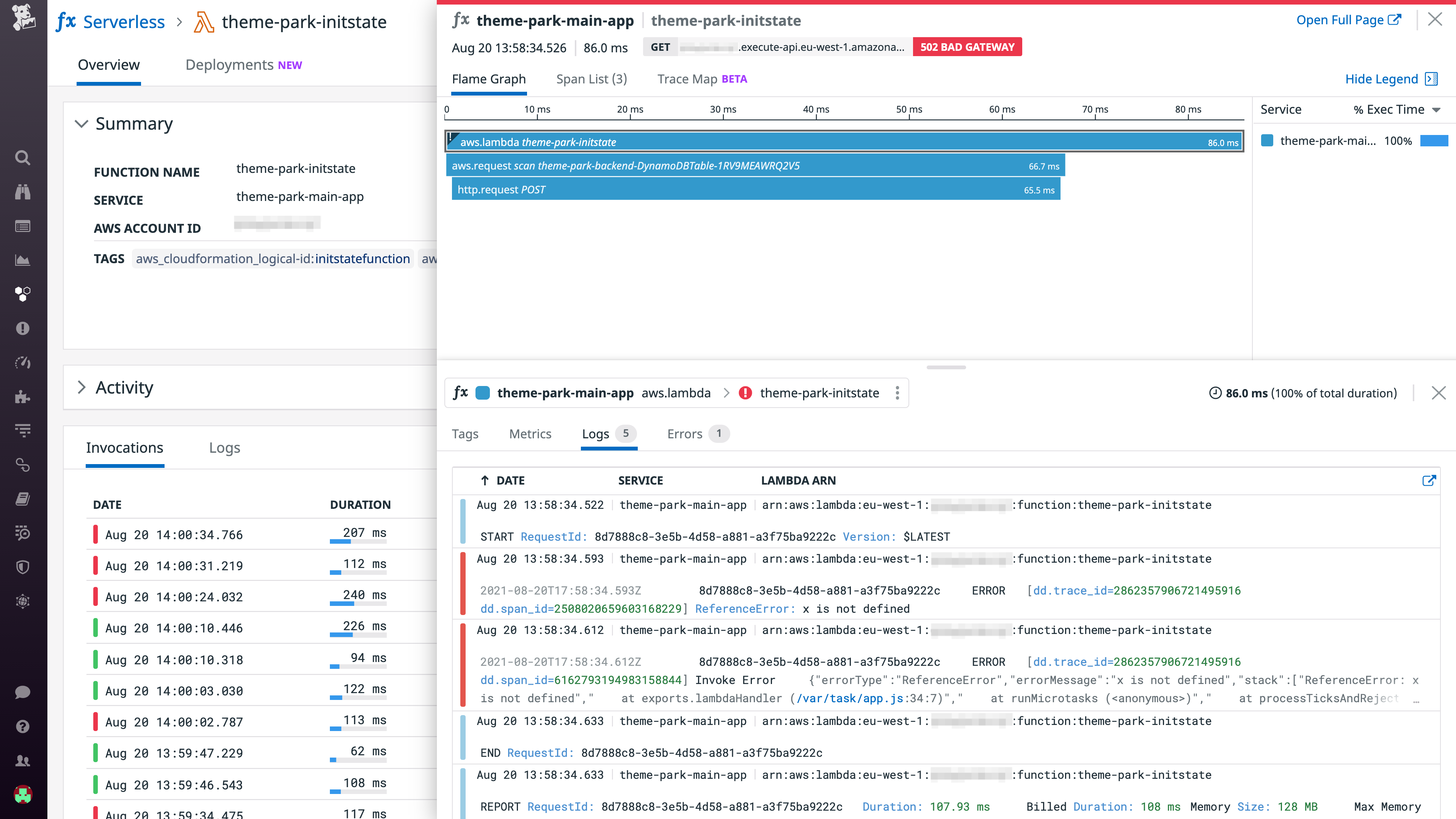
Task: Collapse the Summary section
Action: tap(82, 124)
